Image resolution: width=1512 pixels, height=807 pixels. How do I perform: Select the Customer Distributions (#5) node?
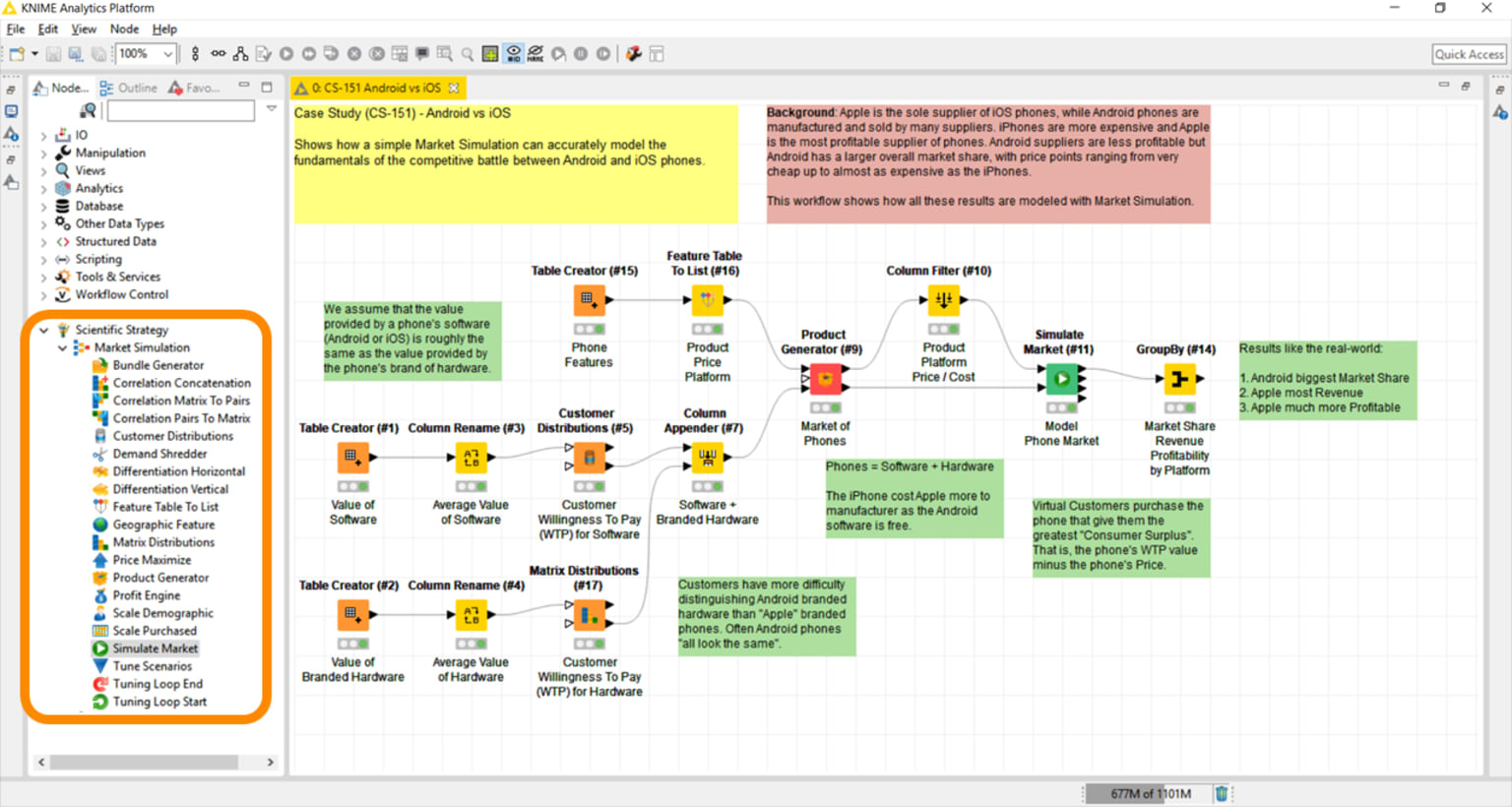coord(589,457)
